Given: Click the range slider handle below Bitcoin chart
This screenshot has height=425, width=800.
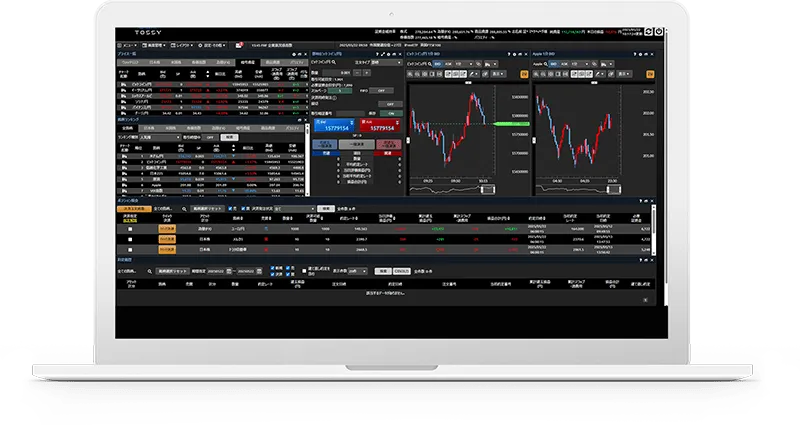Looking at the screenshot, I should (x=490, y=187).
